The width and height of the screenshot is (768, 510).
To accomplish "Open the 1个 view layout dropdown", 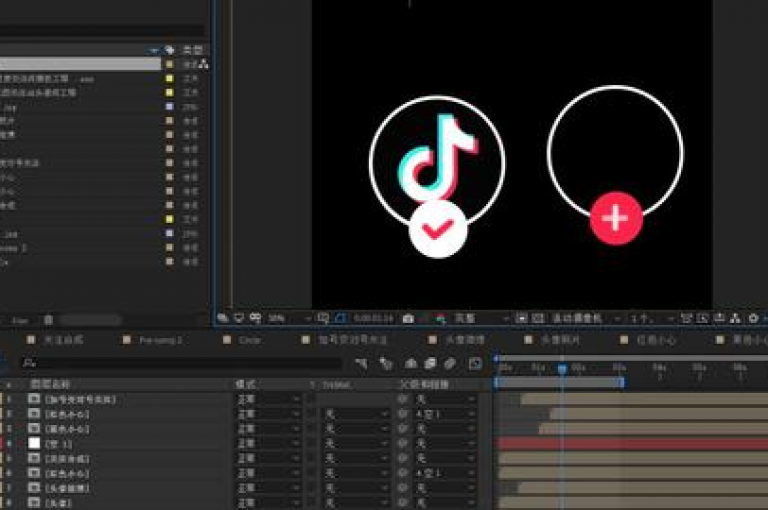I will coord(651,318).
